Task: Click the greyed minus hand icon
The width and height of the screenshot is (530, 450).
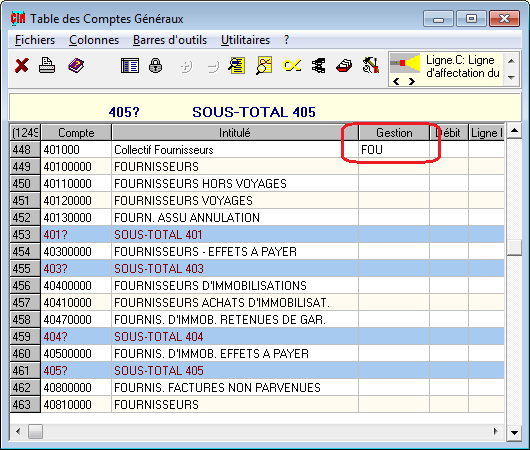Action: [x=213, y=67]
